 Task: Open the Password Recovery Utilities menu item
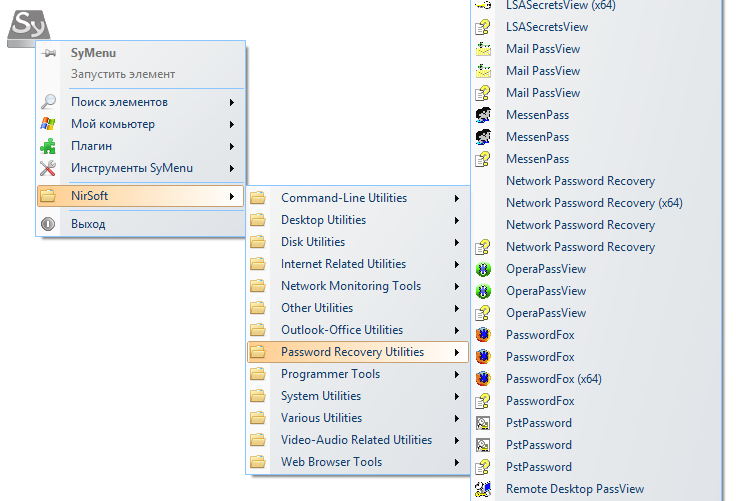point(352,352)
